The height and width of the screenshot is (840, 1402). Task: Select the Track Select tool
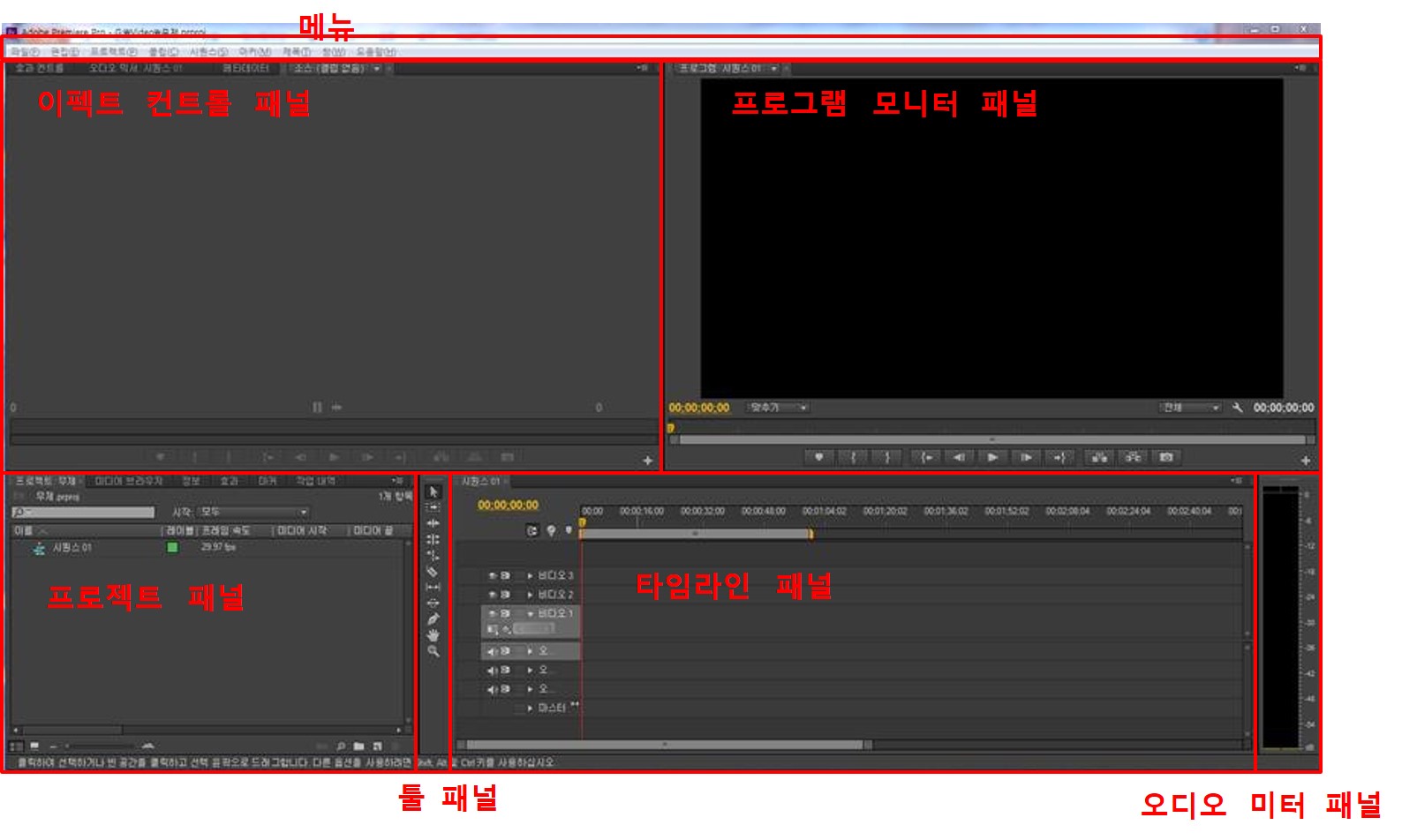pyautogui.click(x=433, y=508)
